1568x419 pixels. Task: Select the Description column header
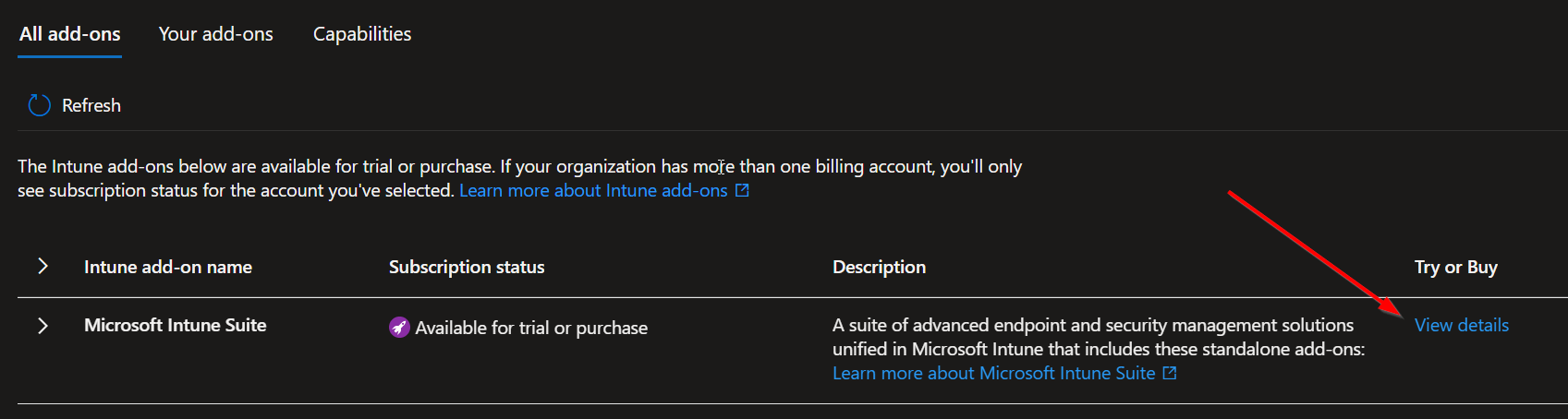(879, 268)
